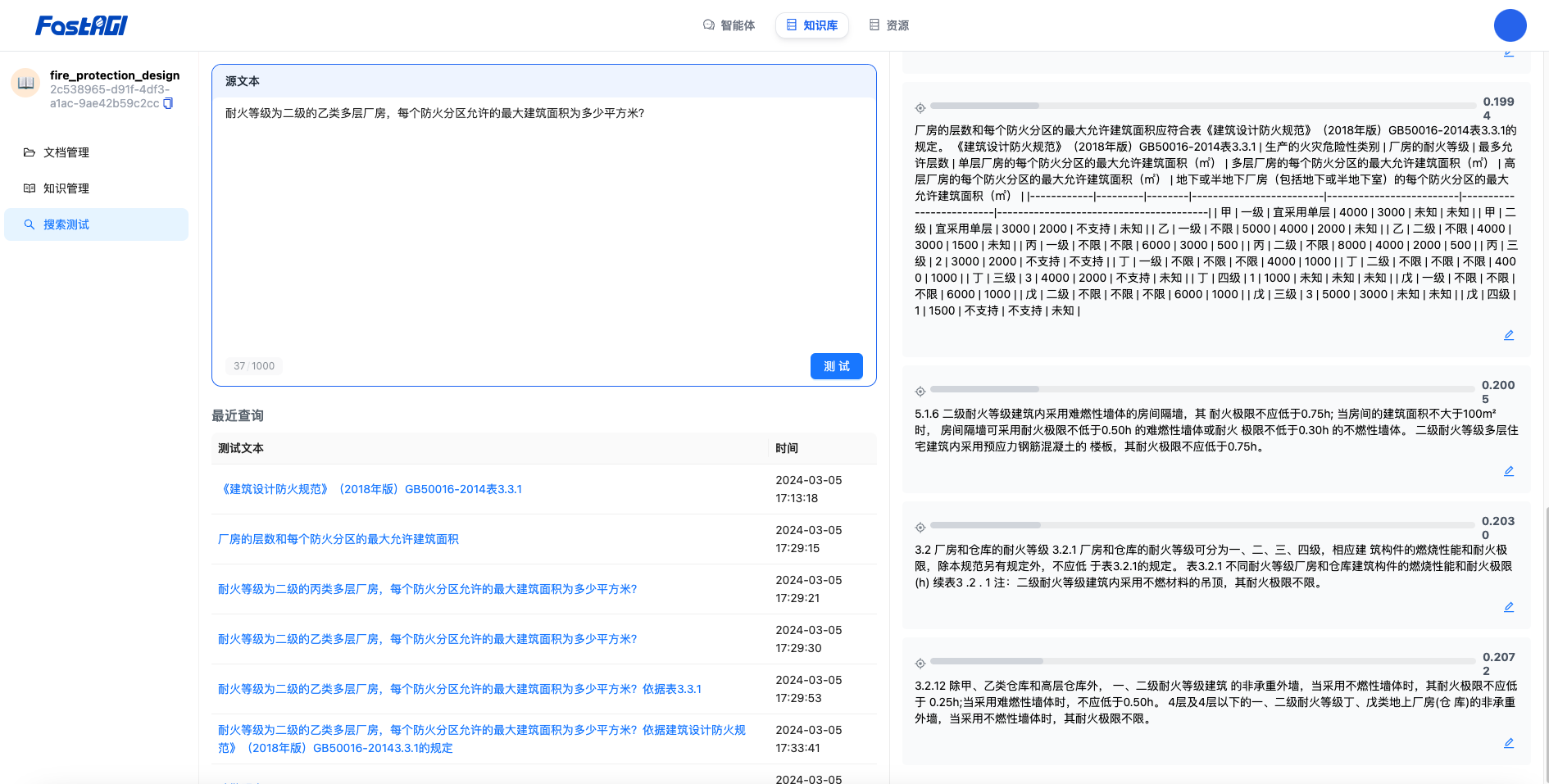
Task: Click the score bar of result 0.2072
Action: point(1203,661)
